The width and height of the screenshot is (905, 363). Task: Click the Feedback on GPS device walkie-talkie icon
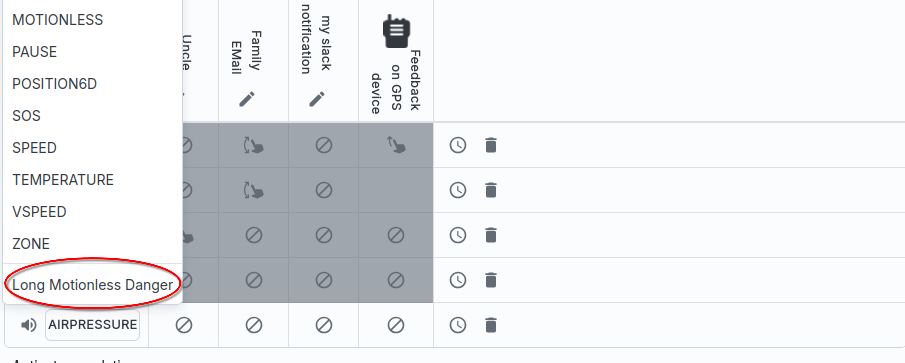[x=396, y=31]
